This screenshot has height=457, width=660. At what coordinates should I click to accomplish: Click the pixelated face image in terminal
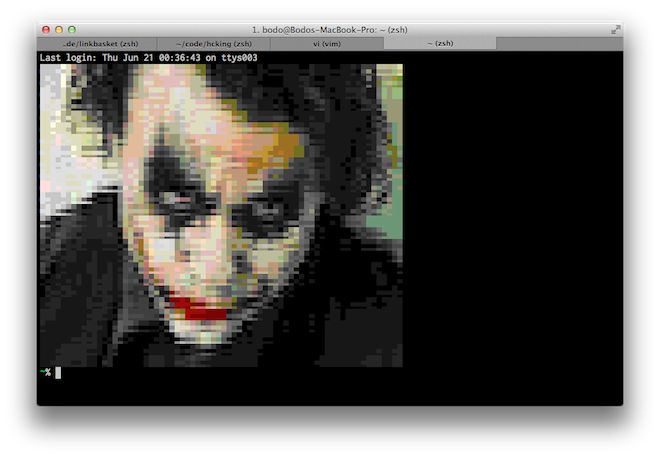[221, 215]
